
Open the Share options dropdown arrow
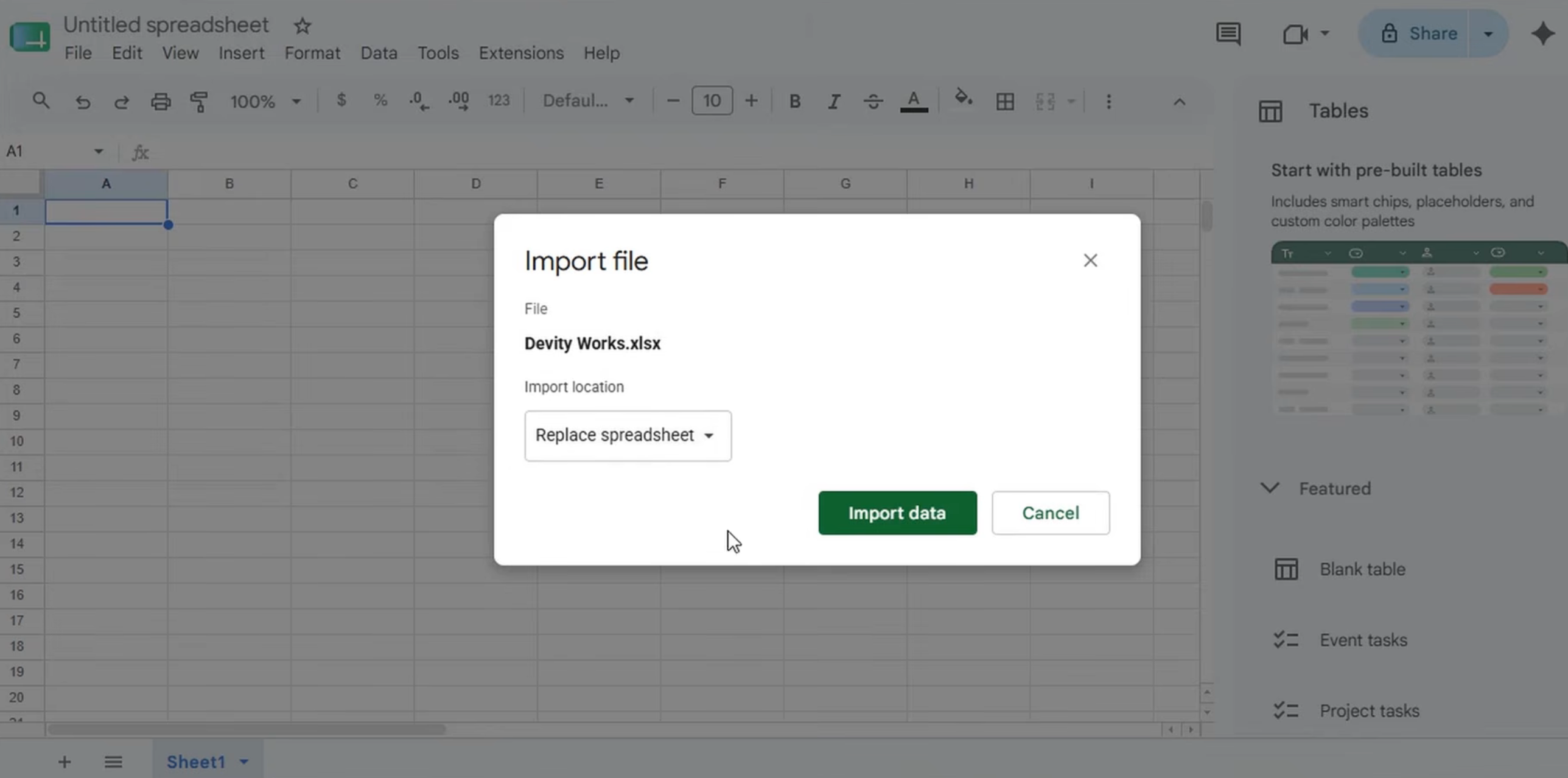(x=1488, y=33)
